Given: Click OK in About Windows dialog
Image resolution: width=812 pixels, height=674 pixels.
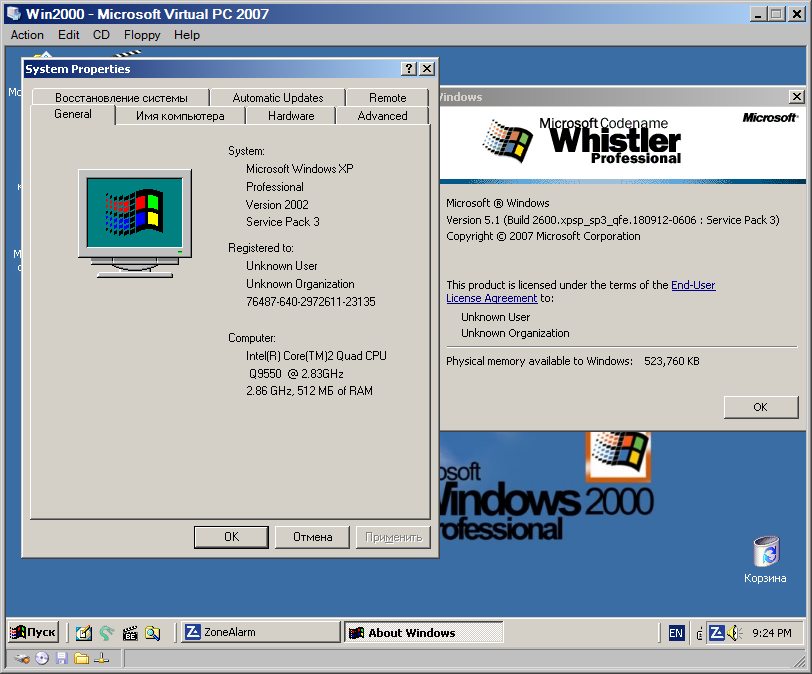Looking at the screenshot, I should [x=761, y=407].
